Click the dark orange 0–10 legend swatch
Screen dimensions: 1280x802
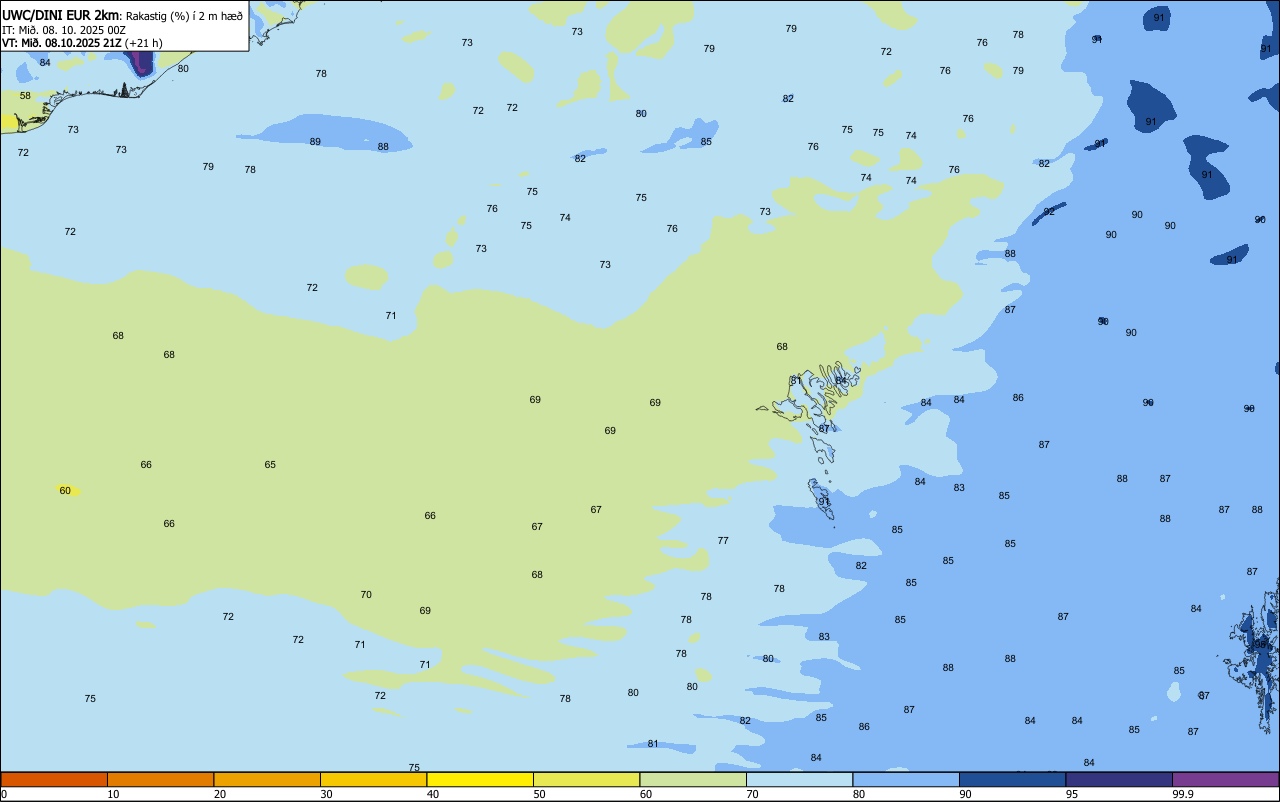pyautogui.click(x=54, y=779)
